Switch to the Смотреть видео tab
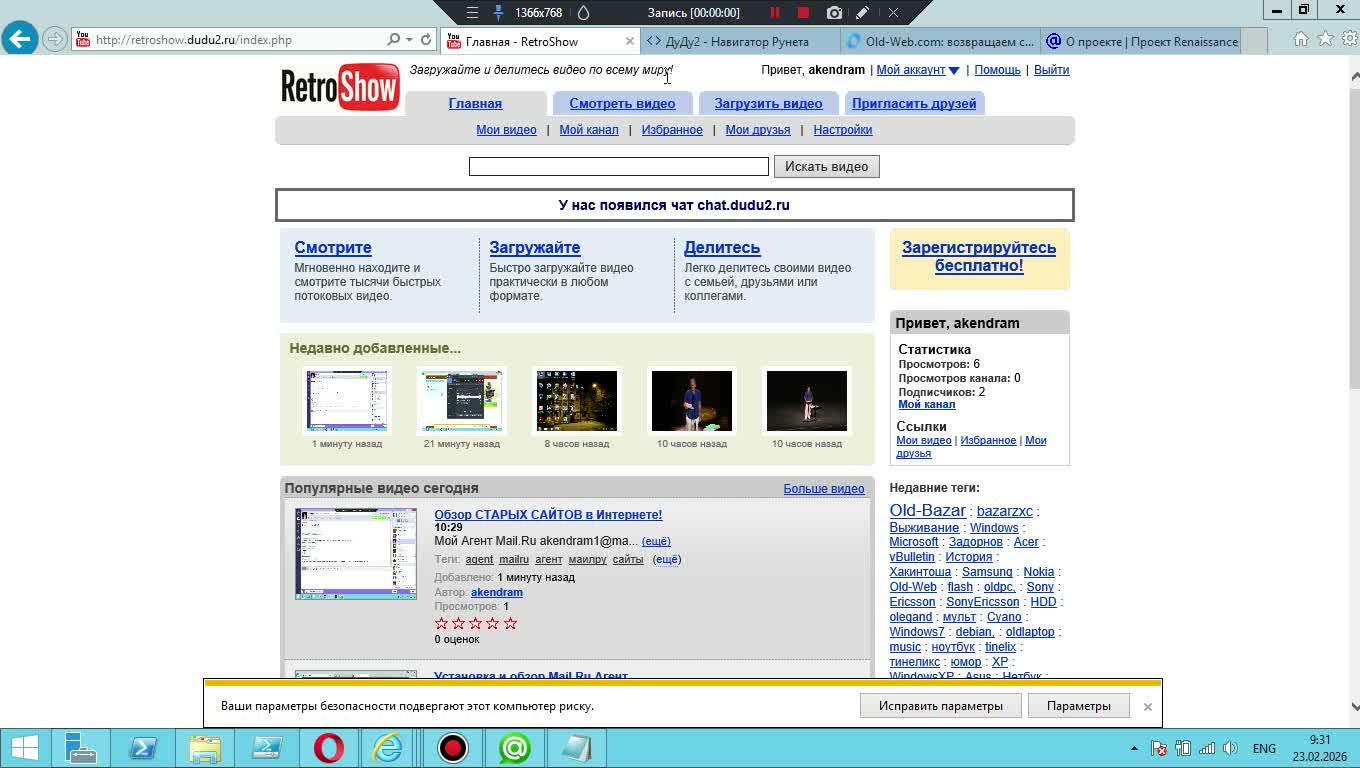The width and height of the screenshot is (1360, 768). pos(622,104)
